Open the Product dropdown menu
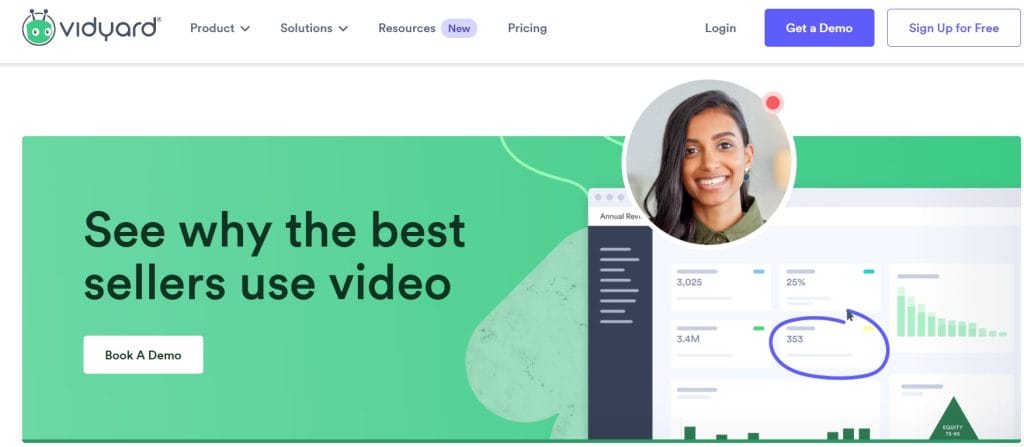The image size is (1024, 447). (x=220, y=28)
